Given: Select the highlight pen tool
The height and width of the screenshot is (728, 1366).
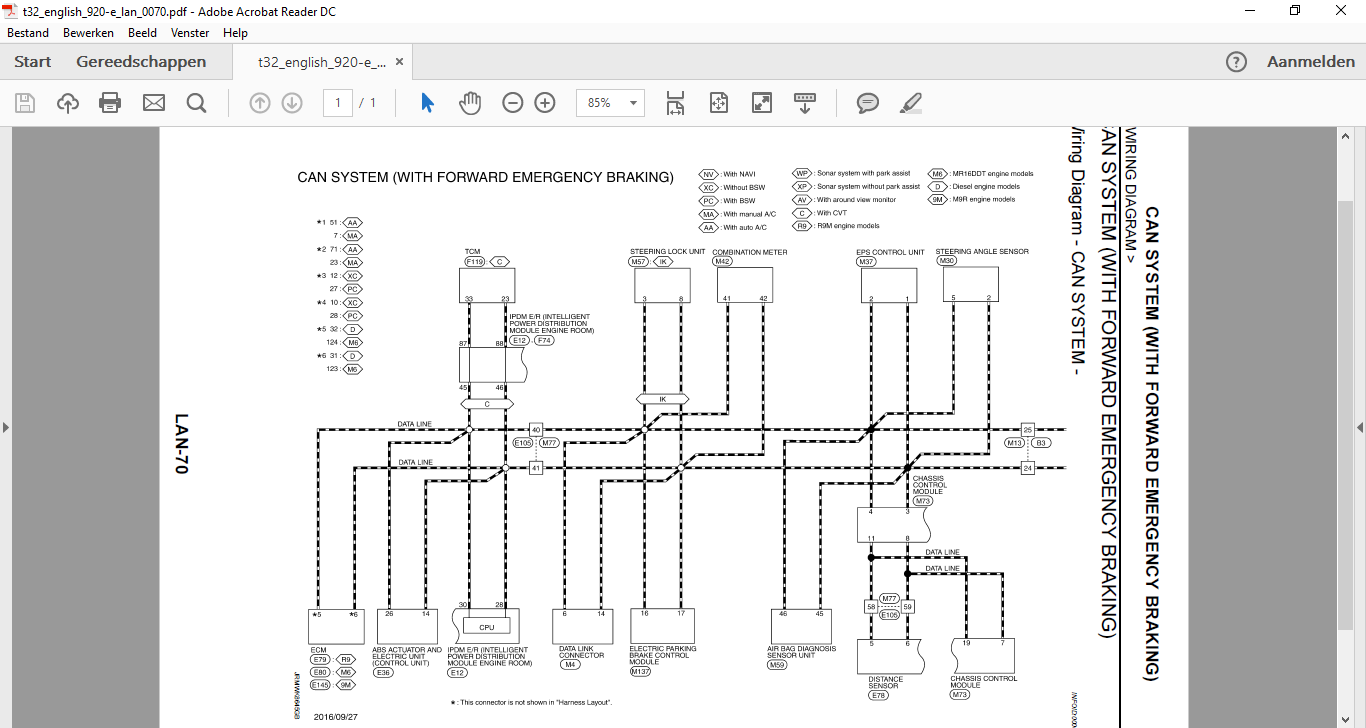Looking at the screenshot, I should tap(911, 103).
